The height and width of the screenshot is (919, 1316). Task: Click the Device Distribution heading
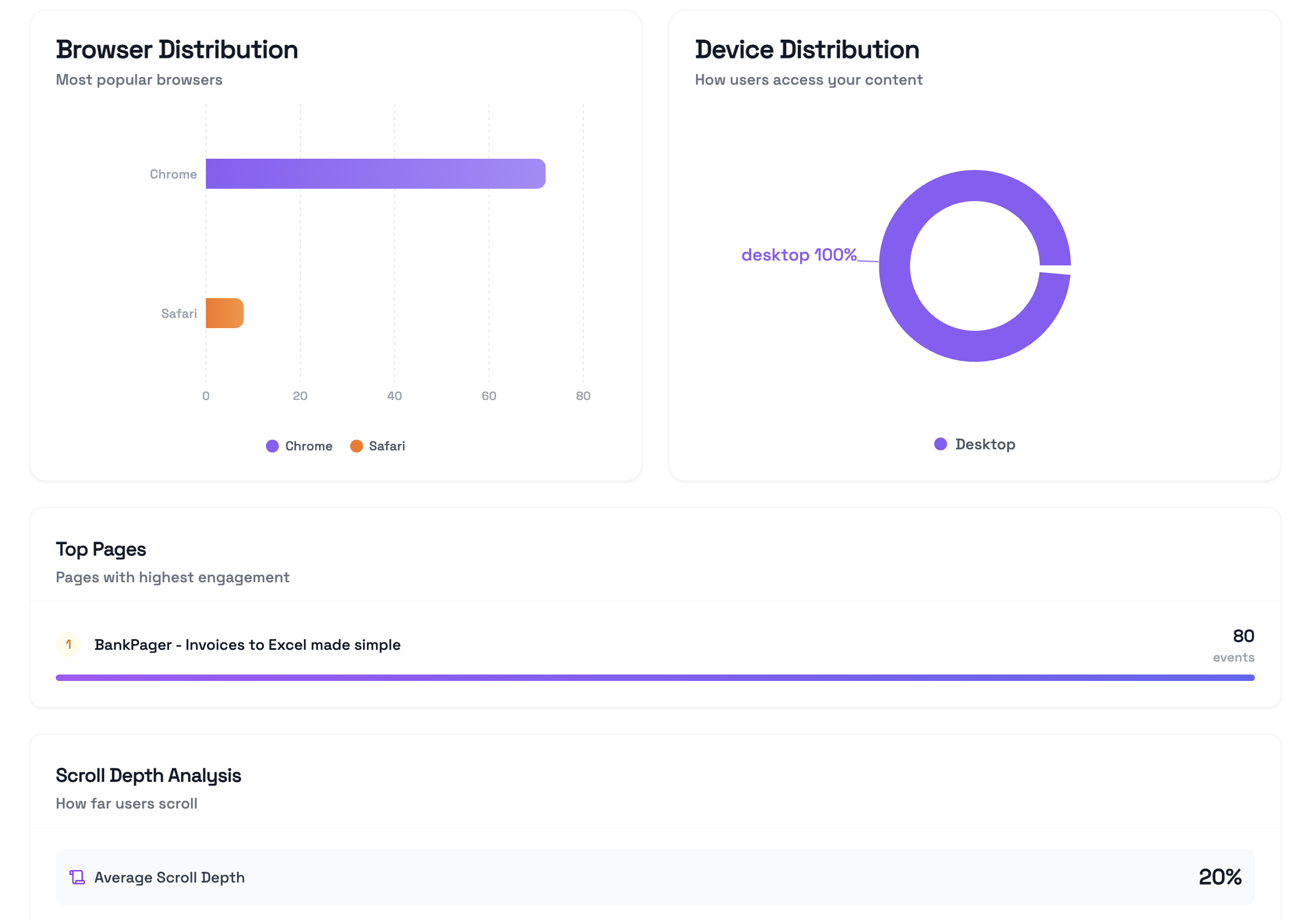coord(807,49)
